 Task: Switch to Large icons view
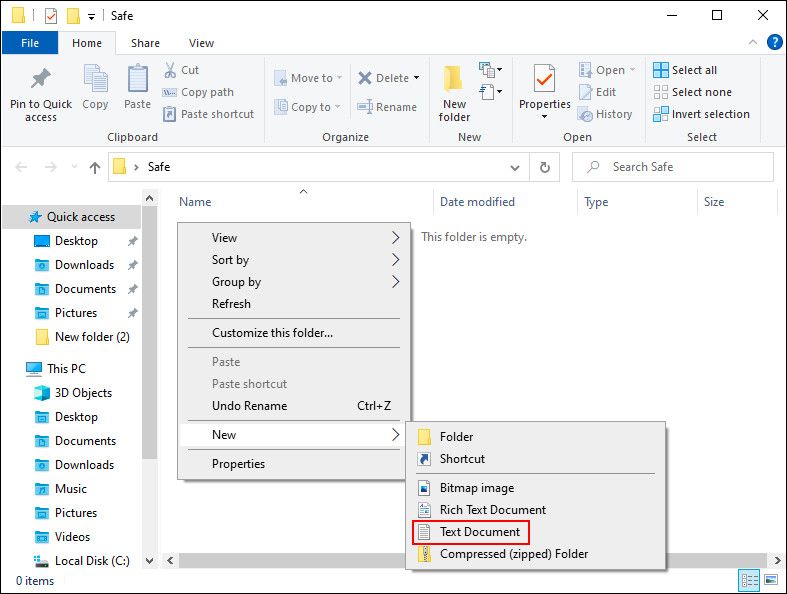point(771,580)
